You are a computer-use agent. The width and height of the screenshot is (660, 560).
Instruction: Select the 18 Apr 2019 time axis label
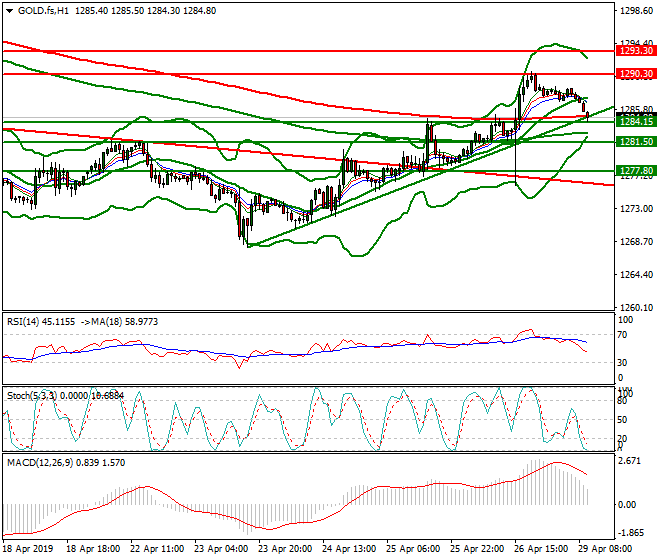point(28,549)
